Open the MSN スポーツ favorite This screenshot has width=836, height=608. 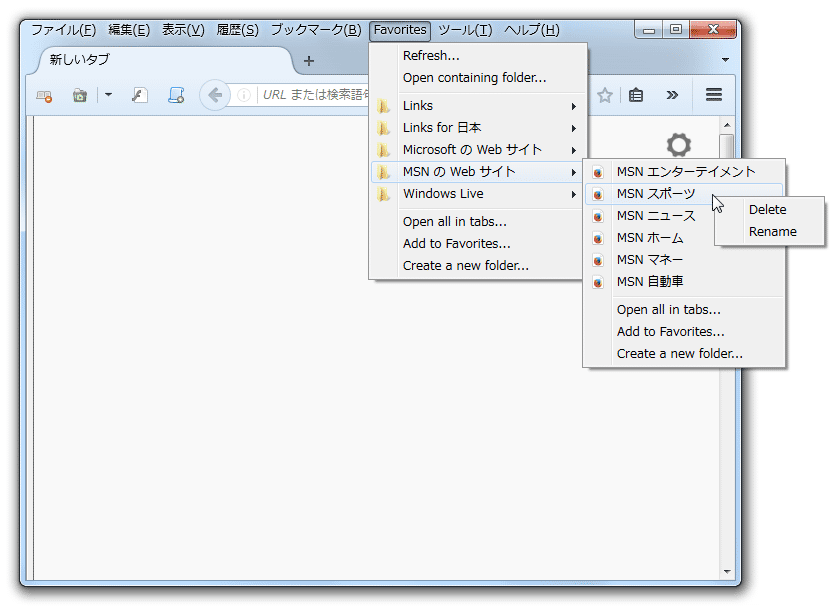(x=684, y=194)
